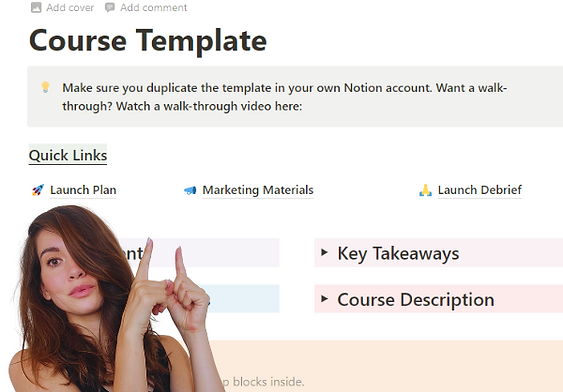Click the Add cover button label
This screenshot has width=563, height=392.
click(x=70, y=8)
